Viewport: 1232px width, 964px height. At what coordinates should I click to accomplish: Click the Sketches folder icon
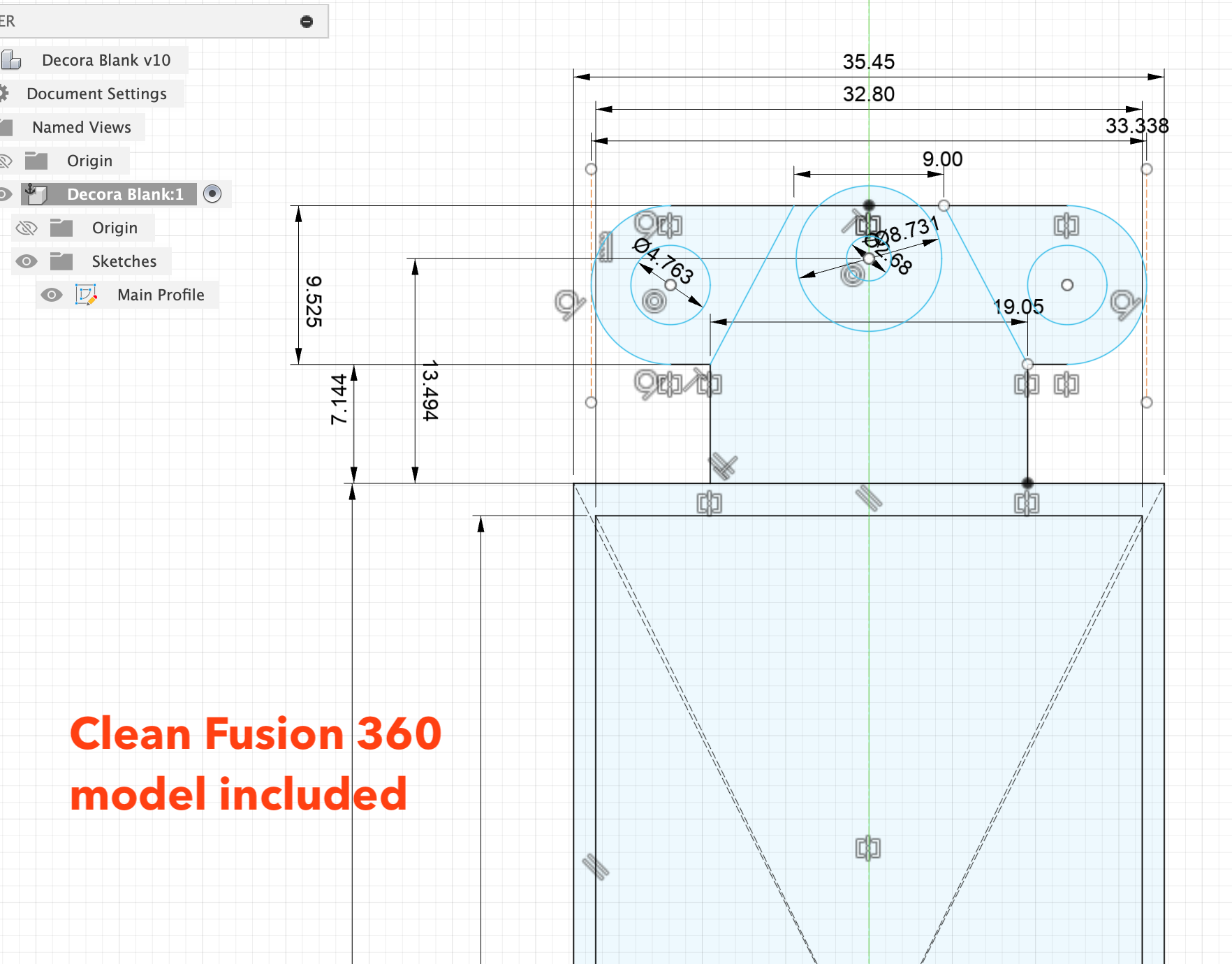pyautogui.click(x=61, y=261)
